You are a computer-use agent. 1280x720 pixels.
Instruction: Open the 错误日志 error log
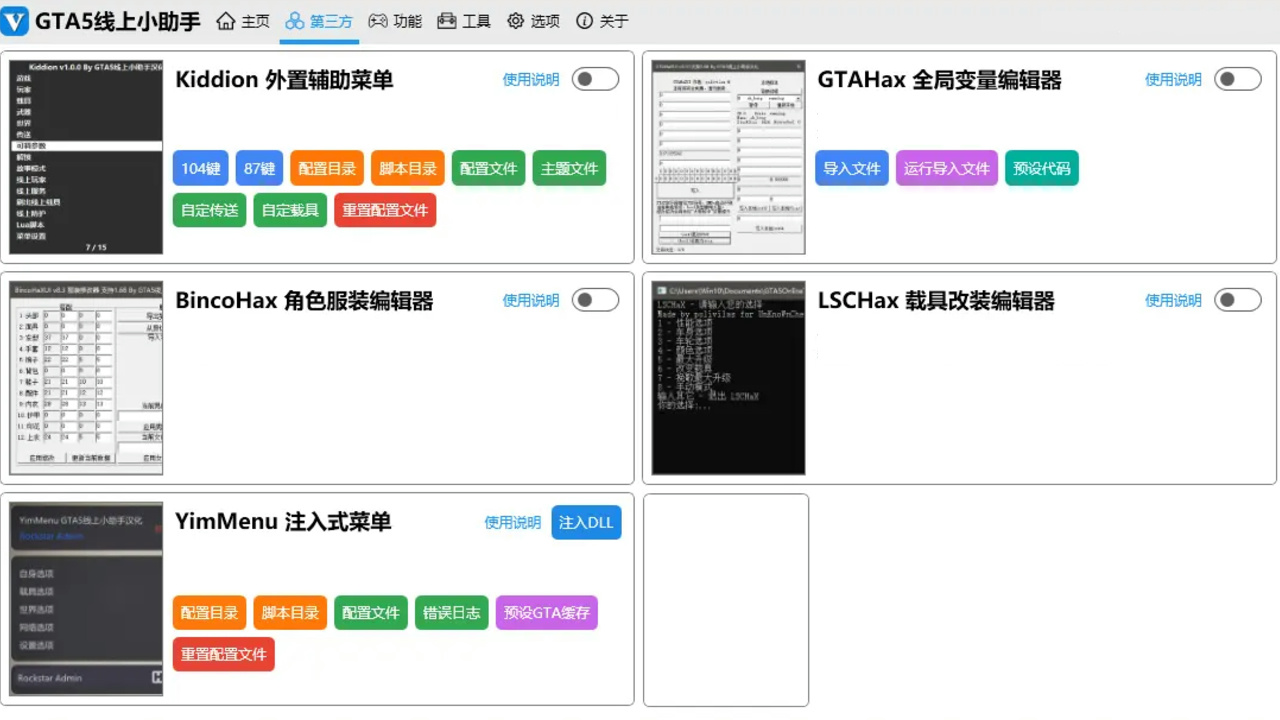[452, 612]
